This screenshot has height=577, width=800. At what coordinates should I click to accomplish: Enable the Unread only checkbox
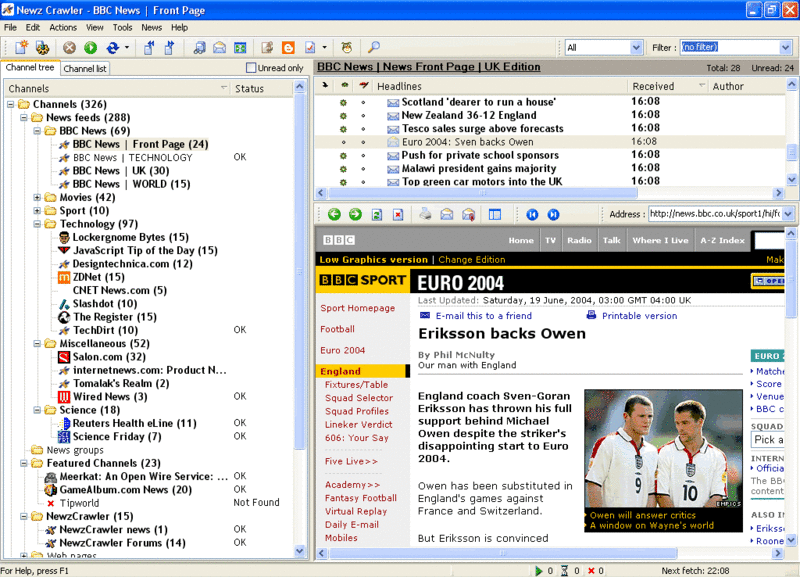pos(251,68)
